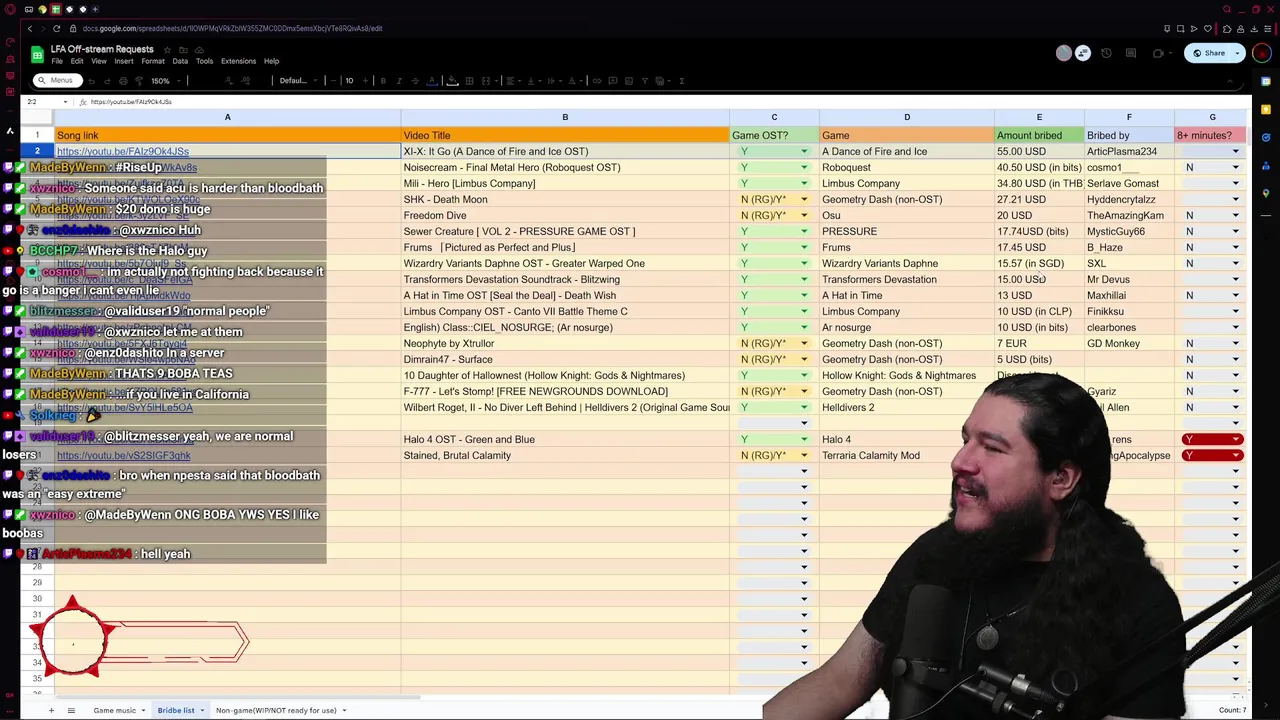Open the Fill color picker
This screenshot has width=1280, height=720.
452,81
